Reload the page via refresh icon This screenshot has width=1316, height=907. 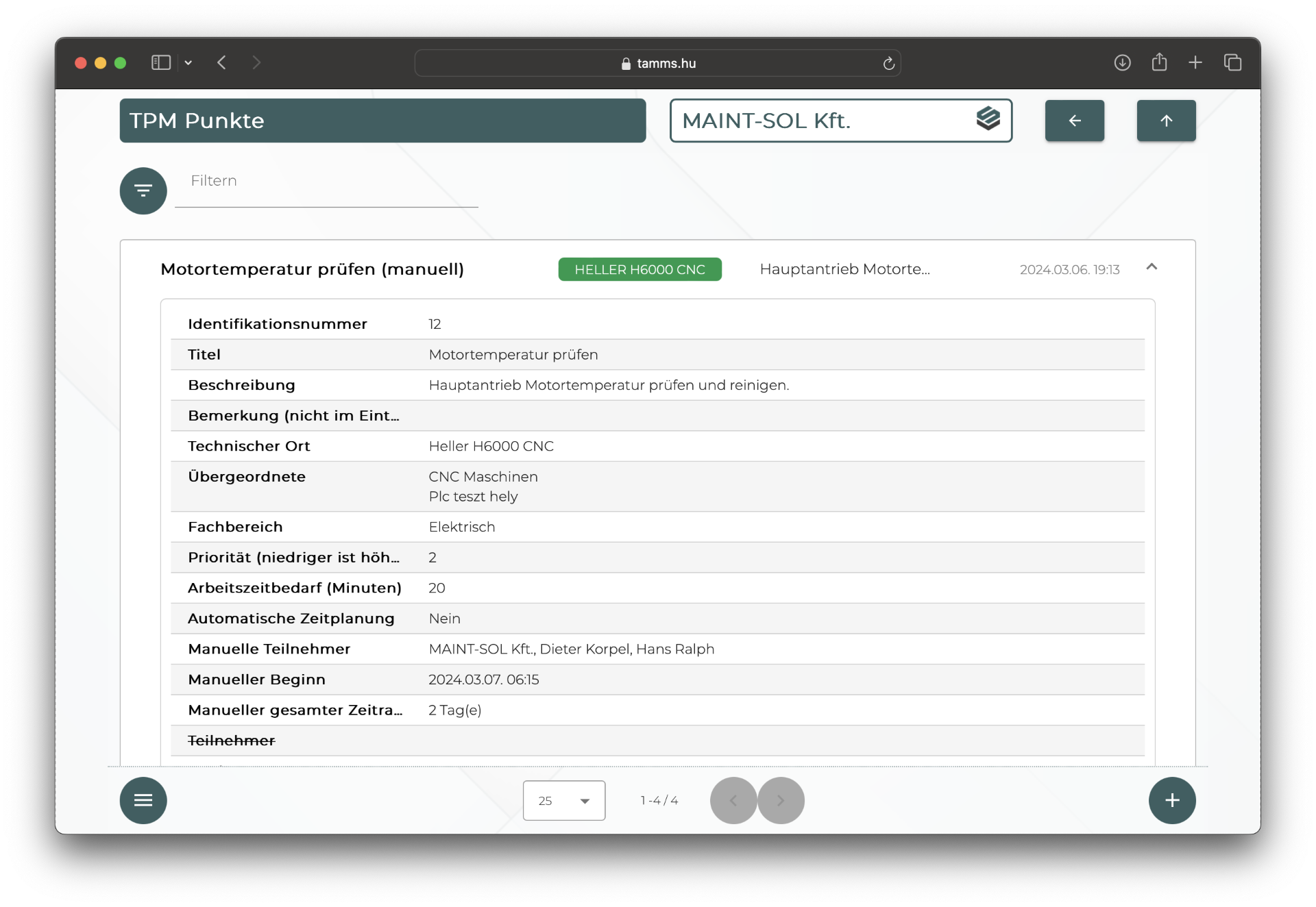point(888,63)
